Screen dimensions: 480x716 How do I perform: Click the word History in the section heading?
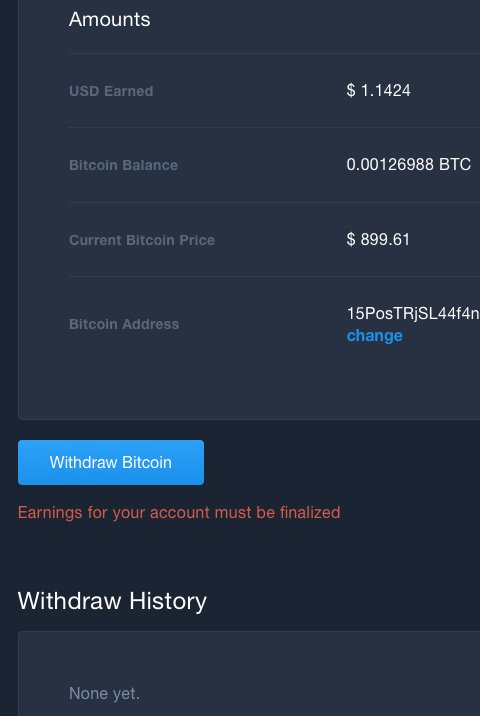pyautogui.click(x=168, y=600)
